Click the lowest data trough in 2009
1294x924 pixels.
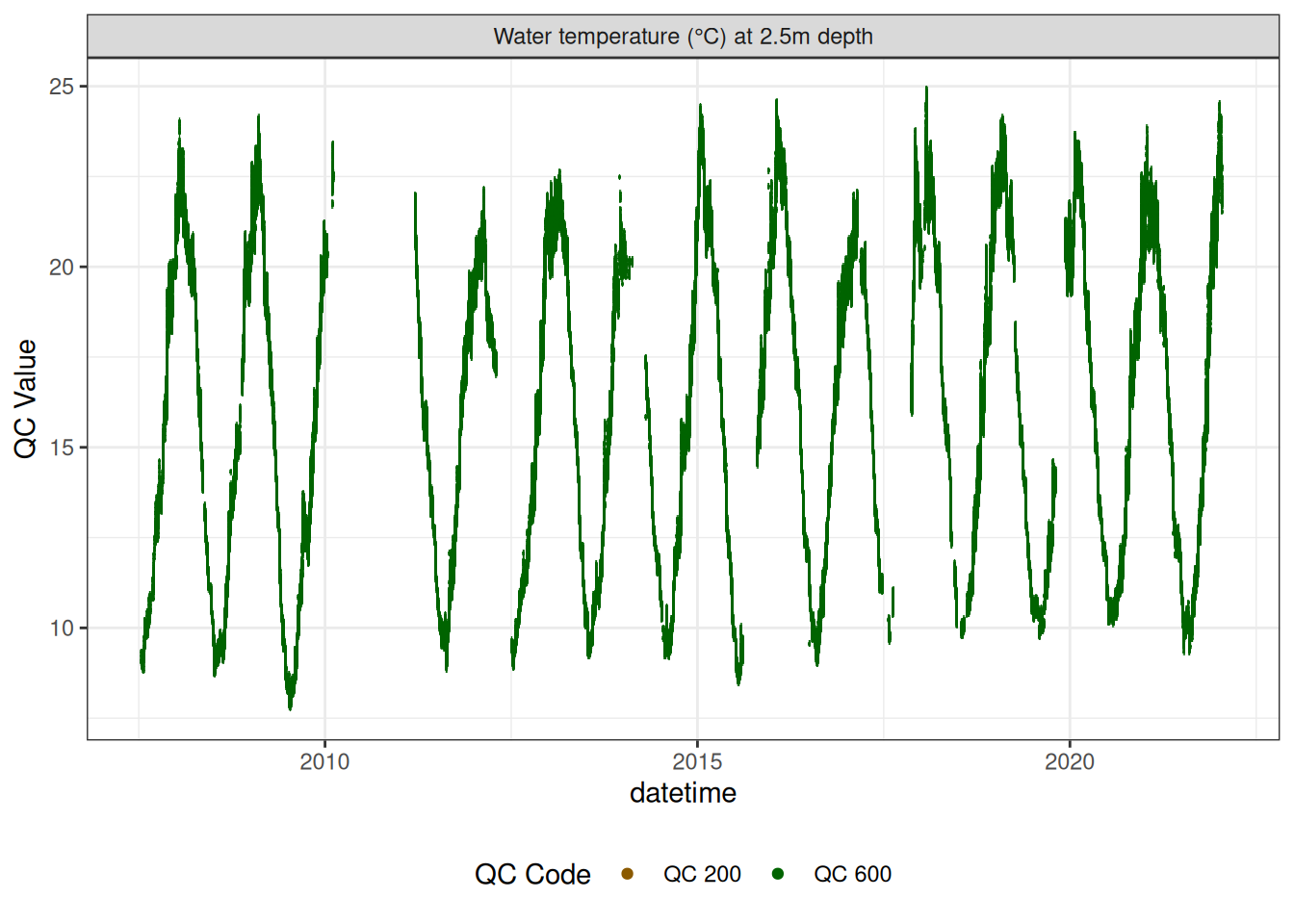pyautogui.click(x=291, y=706)
